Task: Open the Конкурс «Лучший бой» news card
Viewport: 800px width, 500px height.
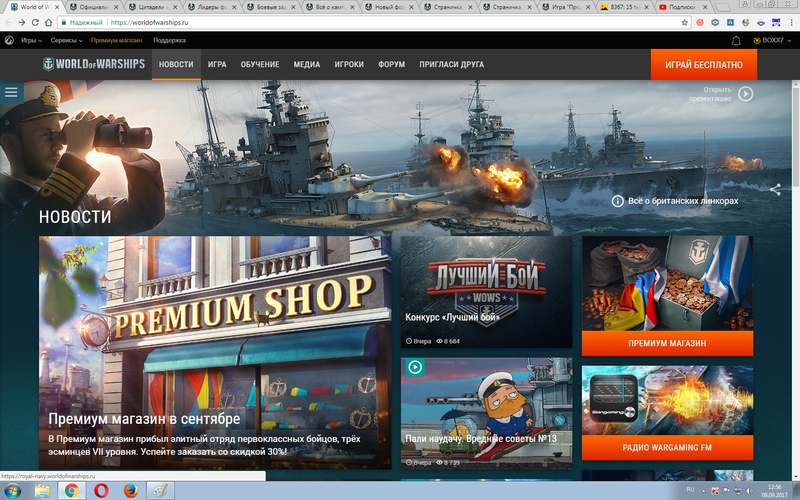Action: click(486, 292)
